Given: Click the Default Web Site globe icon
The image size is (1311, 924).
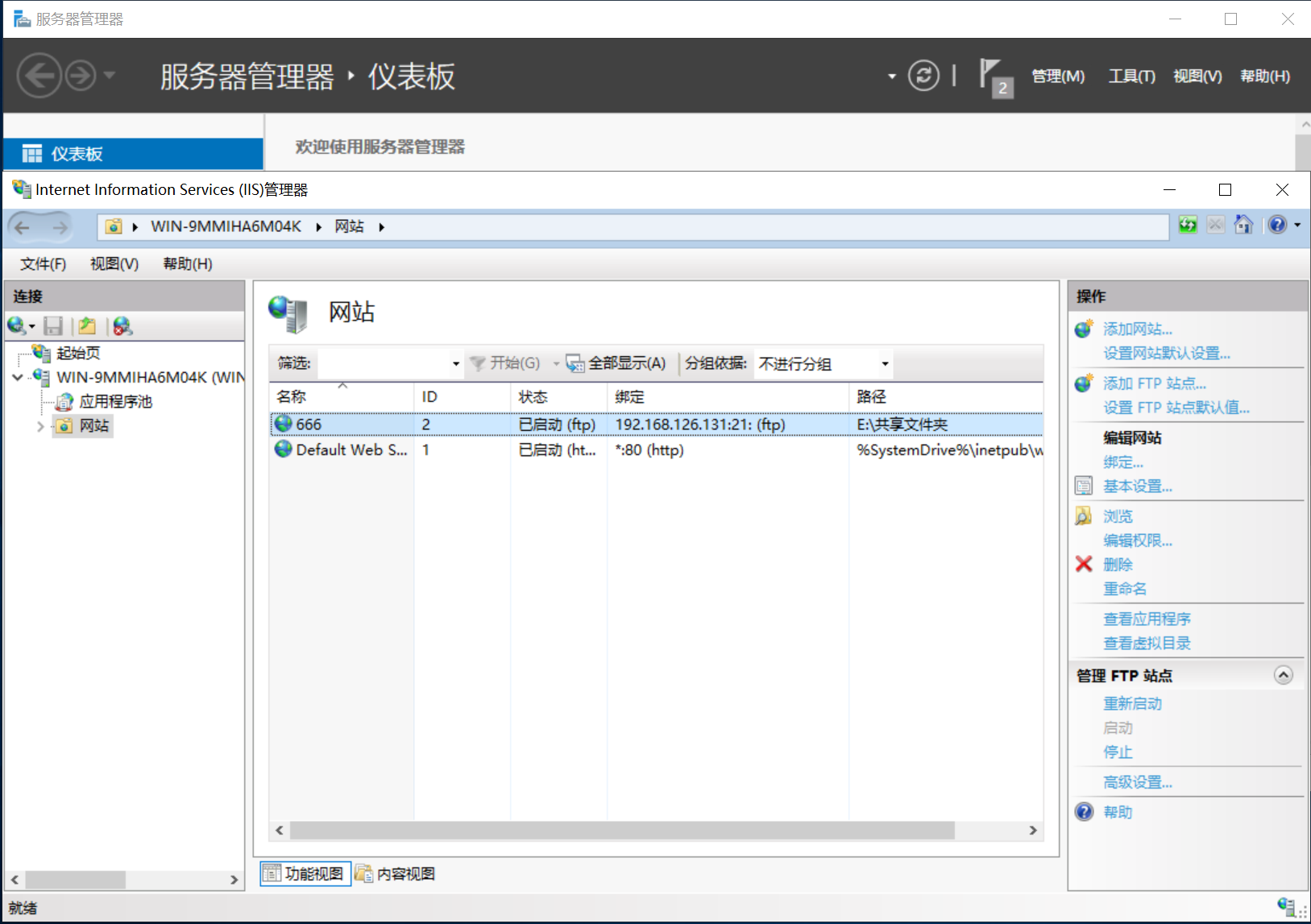Looking at the screenshot, I should click(283, 449).
